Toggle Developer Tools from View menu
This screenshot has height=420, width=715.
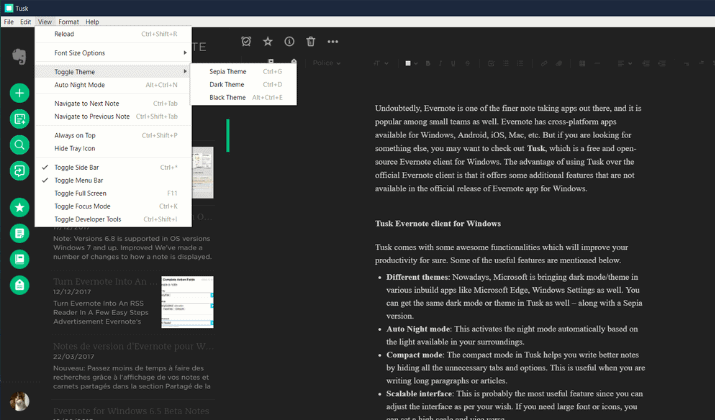[113, 219]
